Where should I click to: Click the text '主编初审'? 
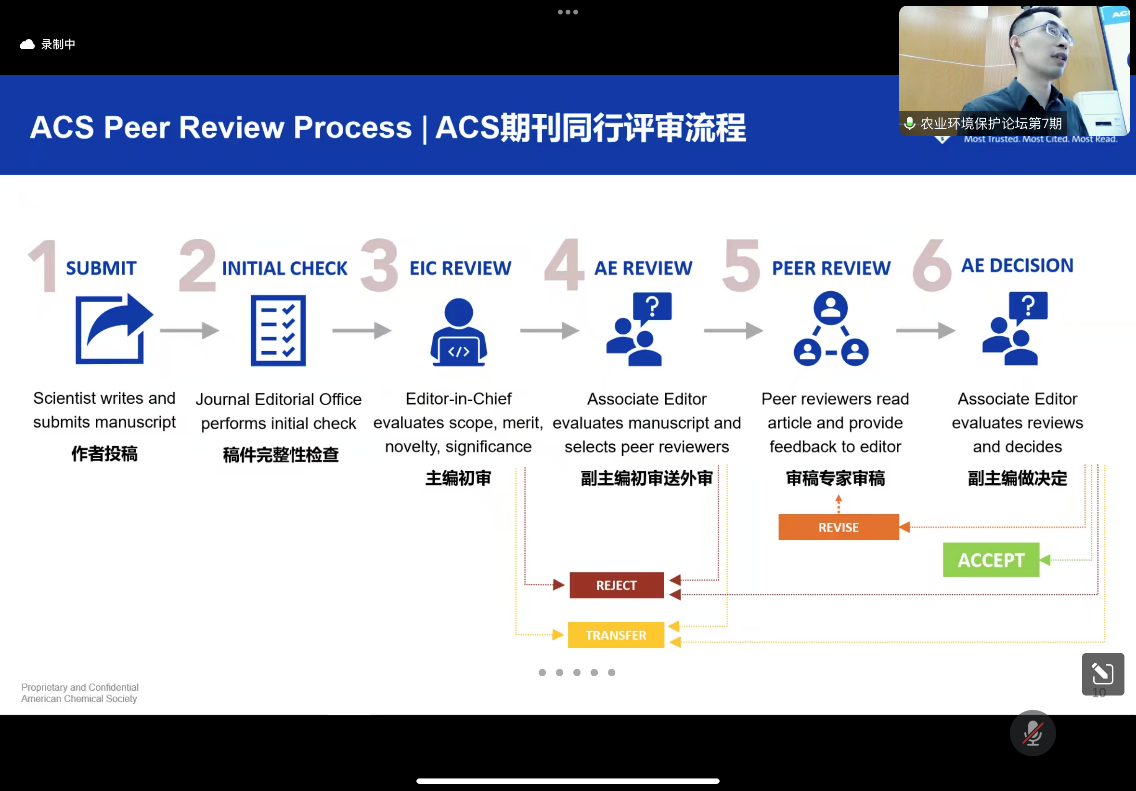(458, 478)
